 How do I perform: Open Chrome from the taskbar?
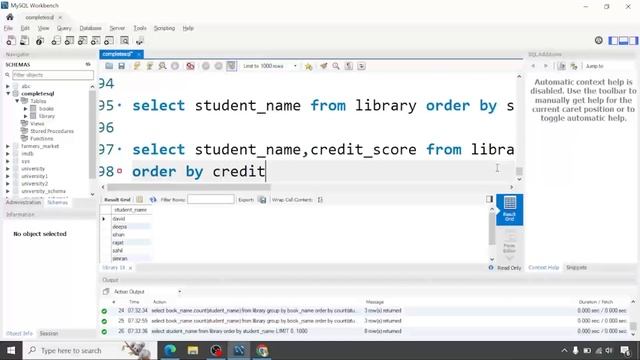click(262, 351)
